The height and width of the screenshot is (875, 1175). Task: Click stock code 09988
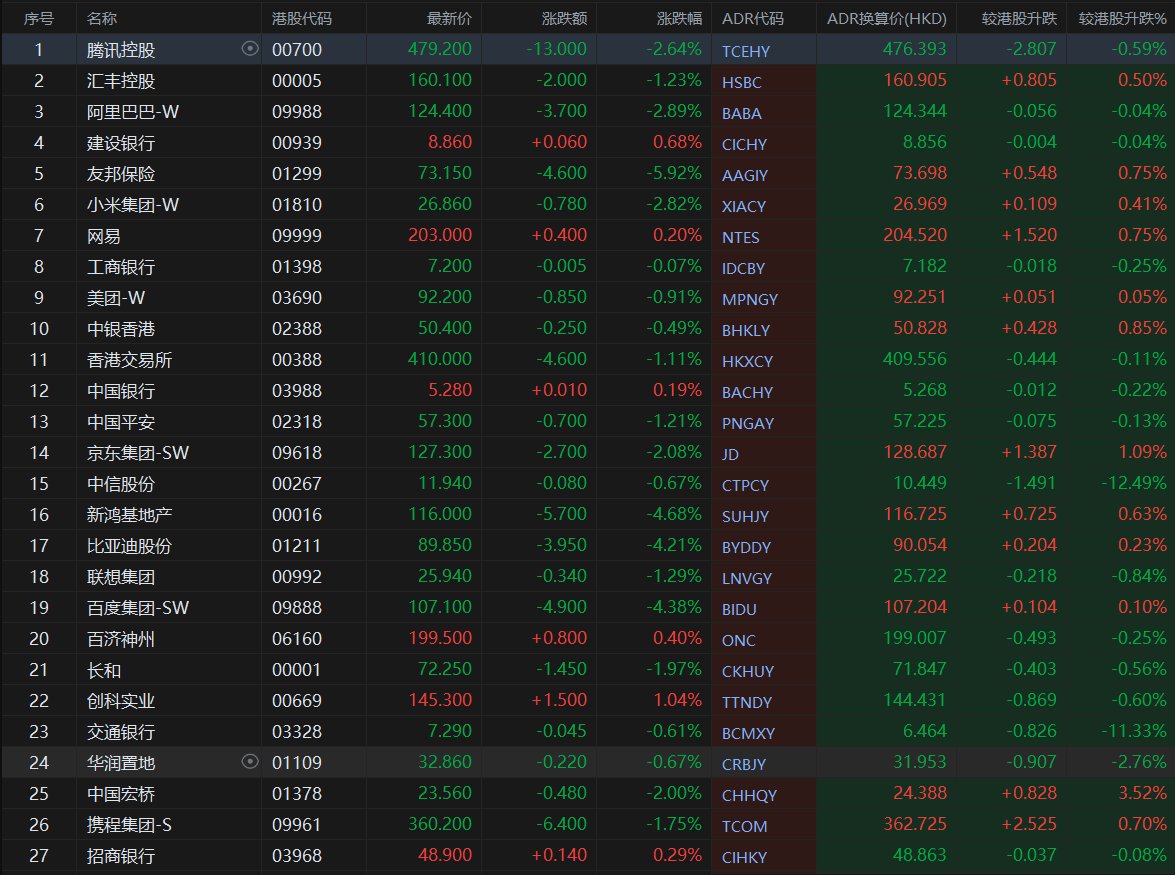click(x=297, y=112)
